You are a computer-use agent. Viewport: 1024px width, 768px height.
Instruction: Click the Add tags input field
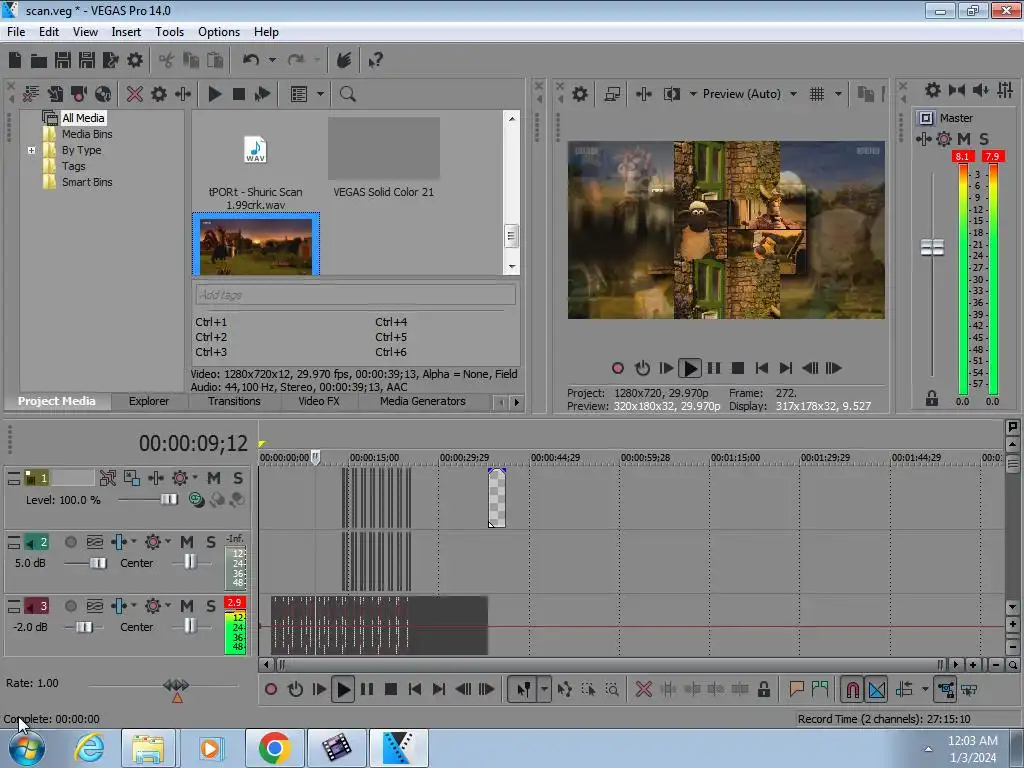(355, 295)
